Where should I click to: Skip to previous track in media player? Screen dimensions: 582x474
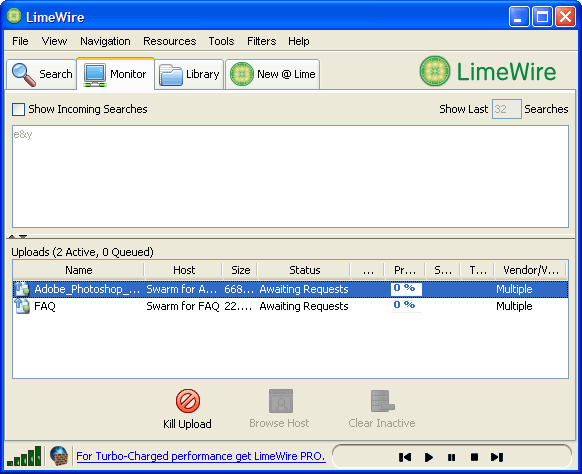[x=405, y=457]
